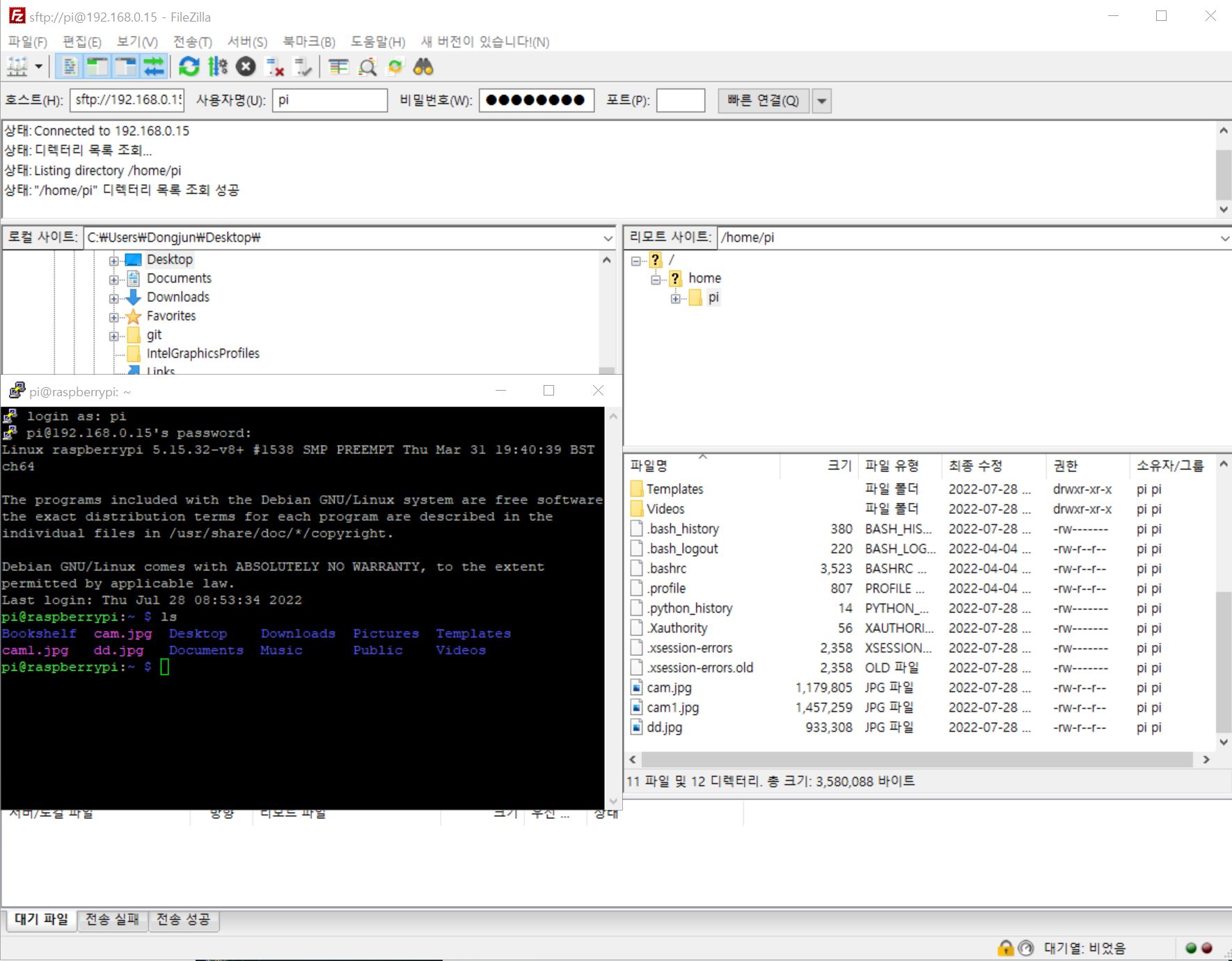Open the Site Manager
The image size is (1232, 961).
pos(17,67)
